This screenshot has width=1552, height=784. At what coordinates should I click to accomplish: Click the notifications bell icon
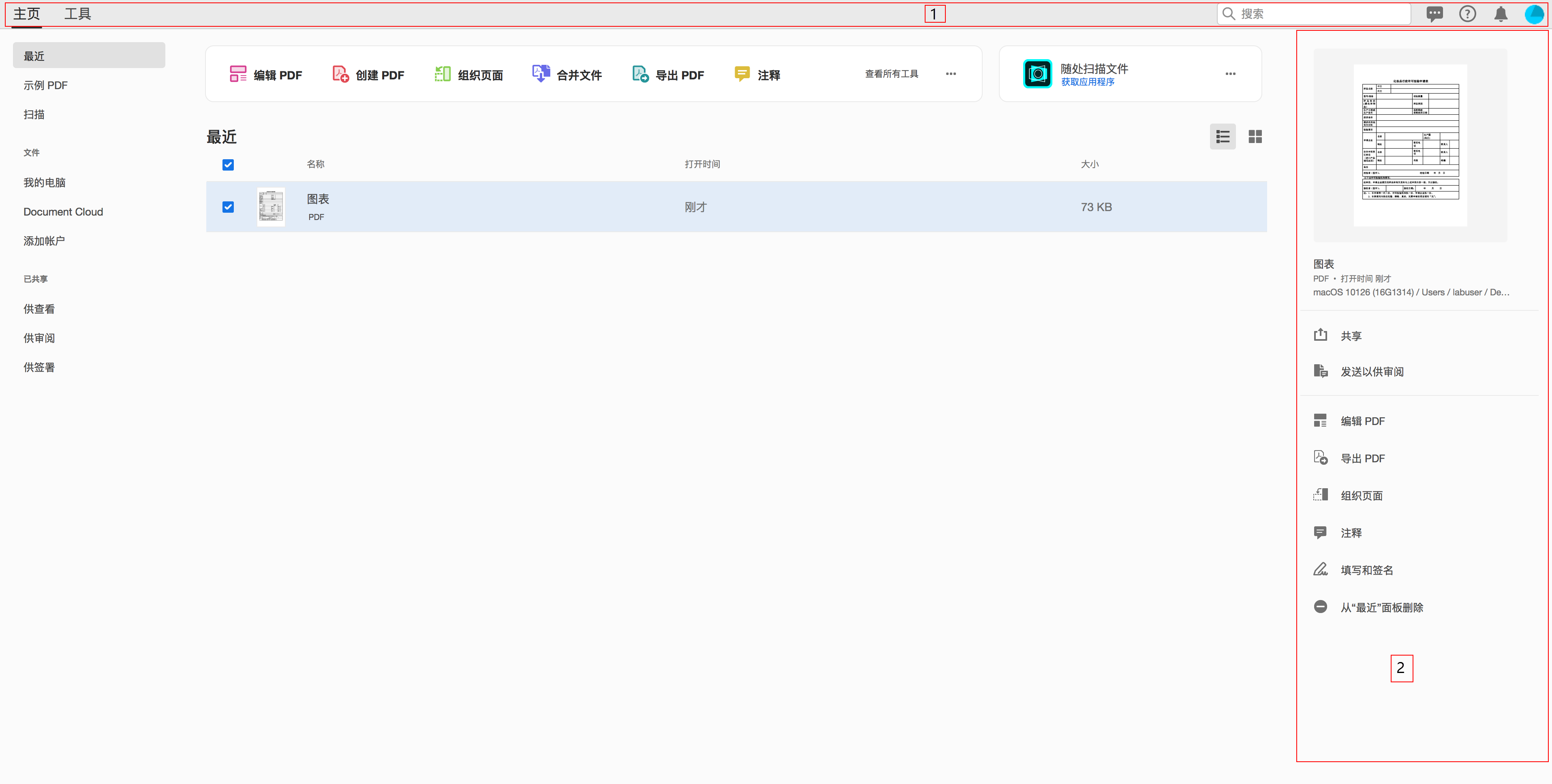point(1500,14)
